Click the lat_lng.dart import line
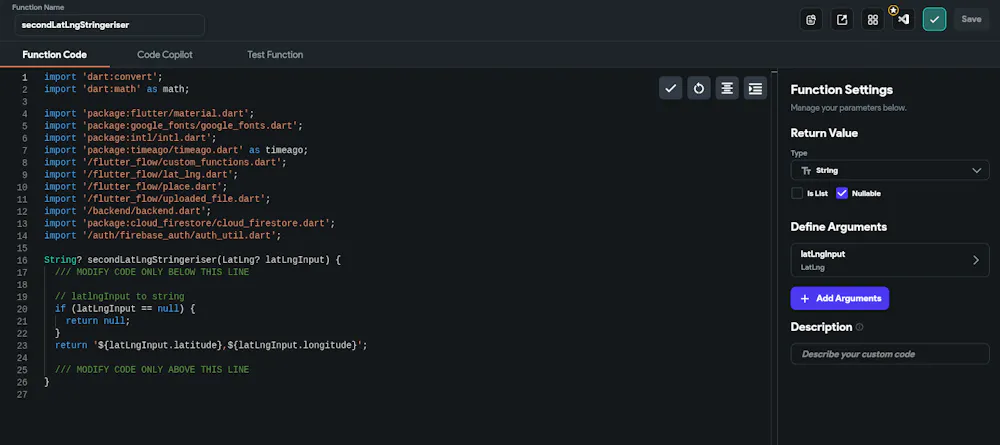Viewport: 1000px width, 445px height. point(141,174)
